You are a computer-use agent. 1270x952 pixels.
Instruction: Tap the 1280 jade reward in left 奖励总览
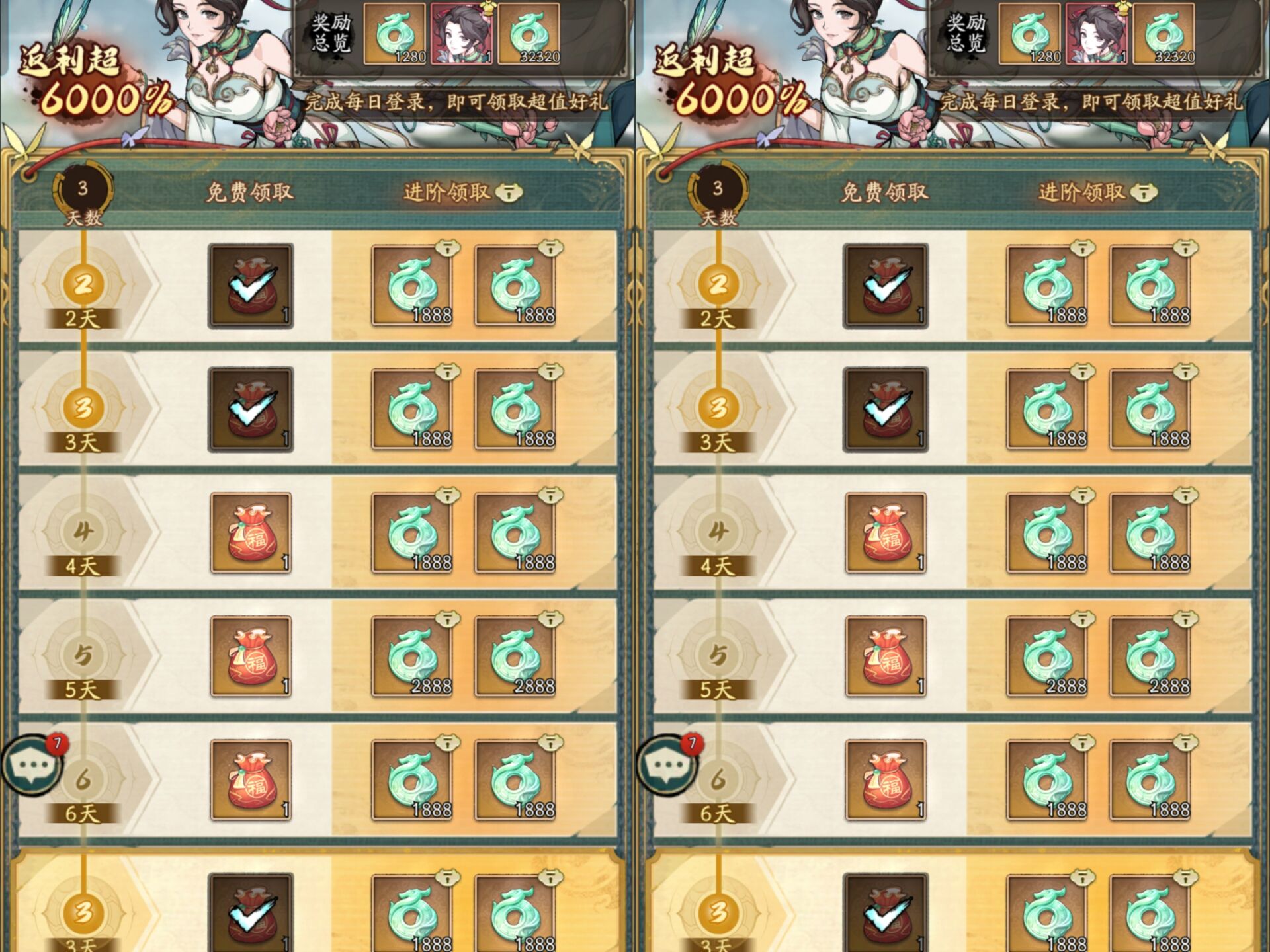(x=395, y=34)
